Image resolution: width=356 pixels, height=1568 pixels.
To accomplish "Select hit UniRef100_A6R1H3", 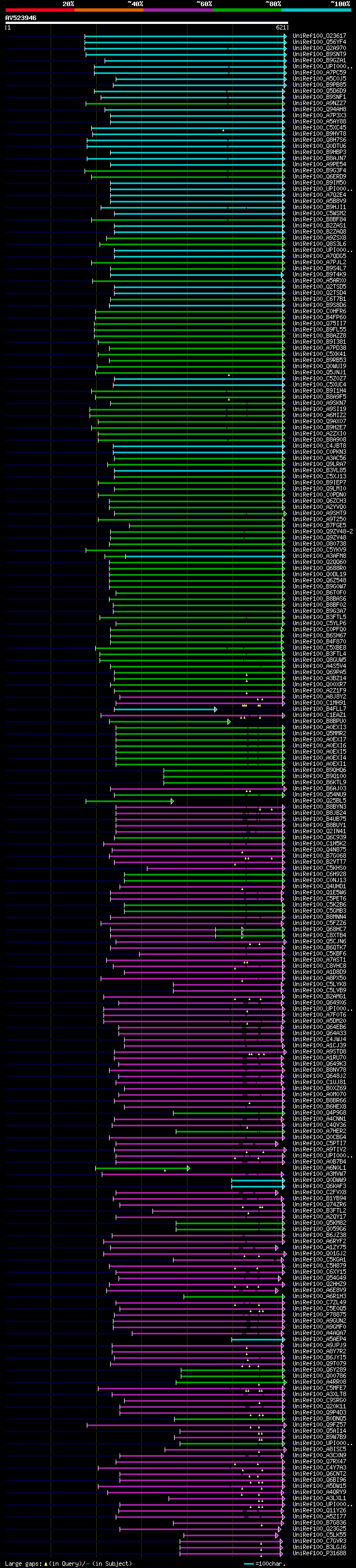I will 319,1296.
